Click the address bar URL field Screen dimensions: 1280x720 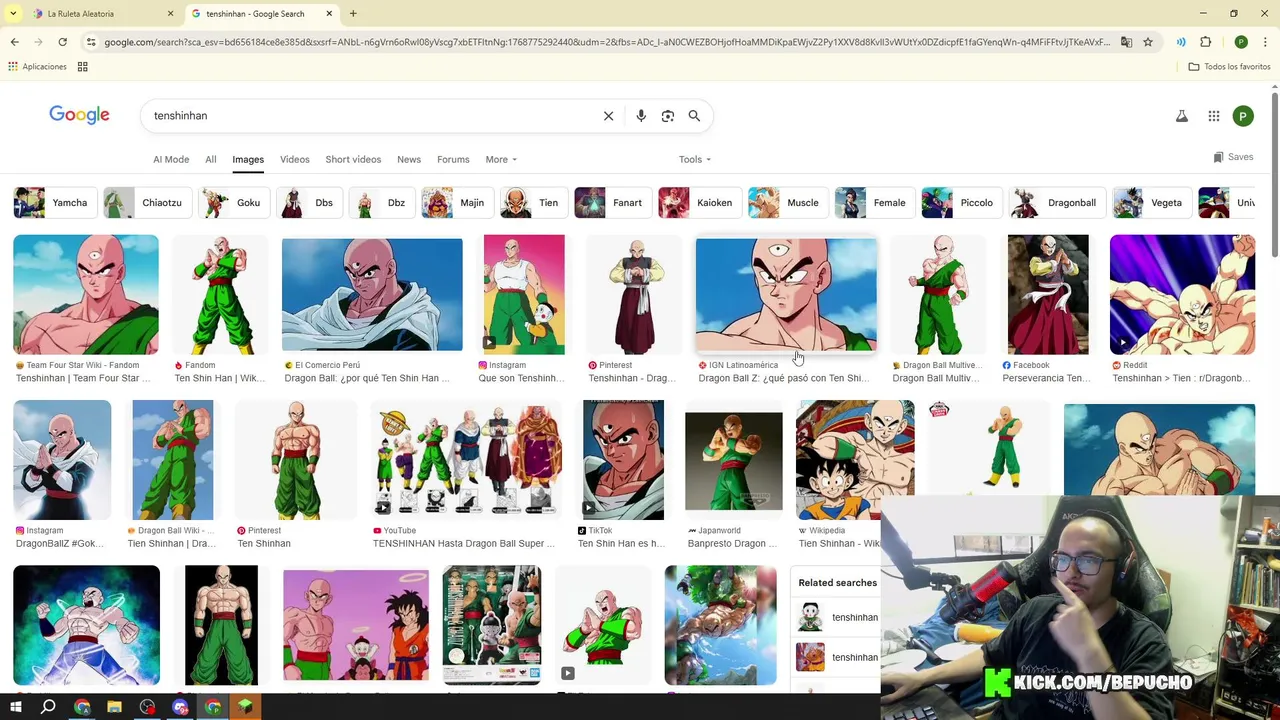607,42
